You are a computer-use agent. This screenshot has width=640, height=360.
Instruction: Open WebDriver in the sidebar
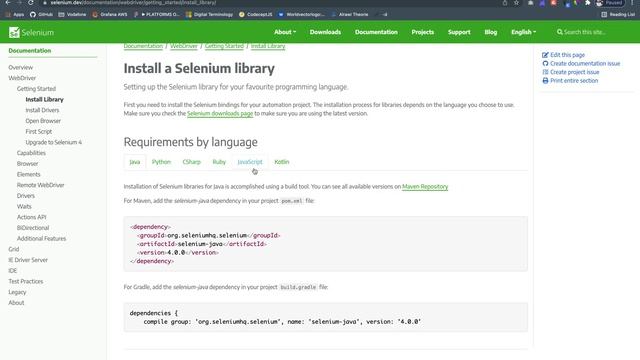point(22,78)
